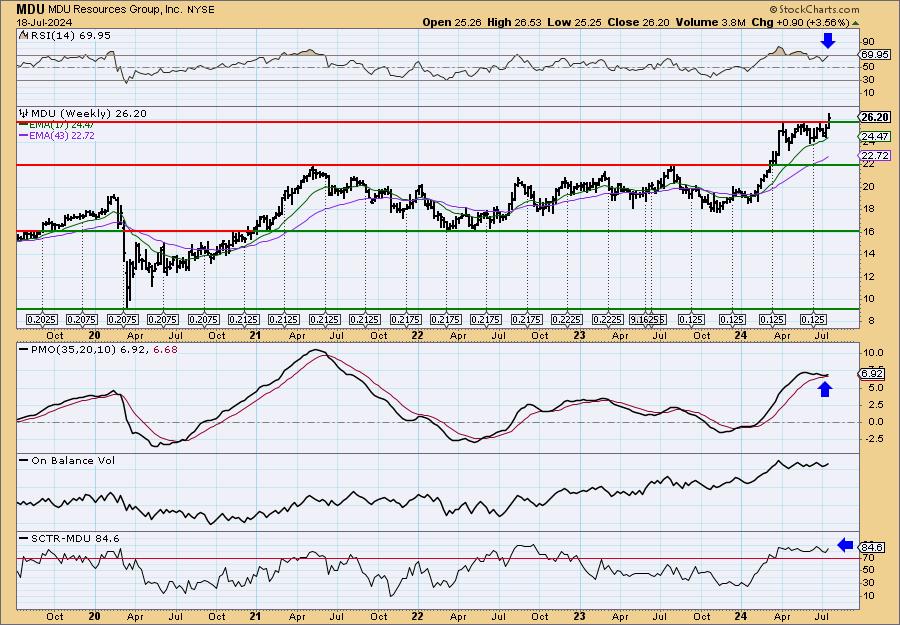Click the 14 label on the price axis
Image resolution: width=900 pixels, height=625 pixels.
868,254
